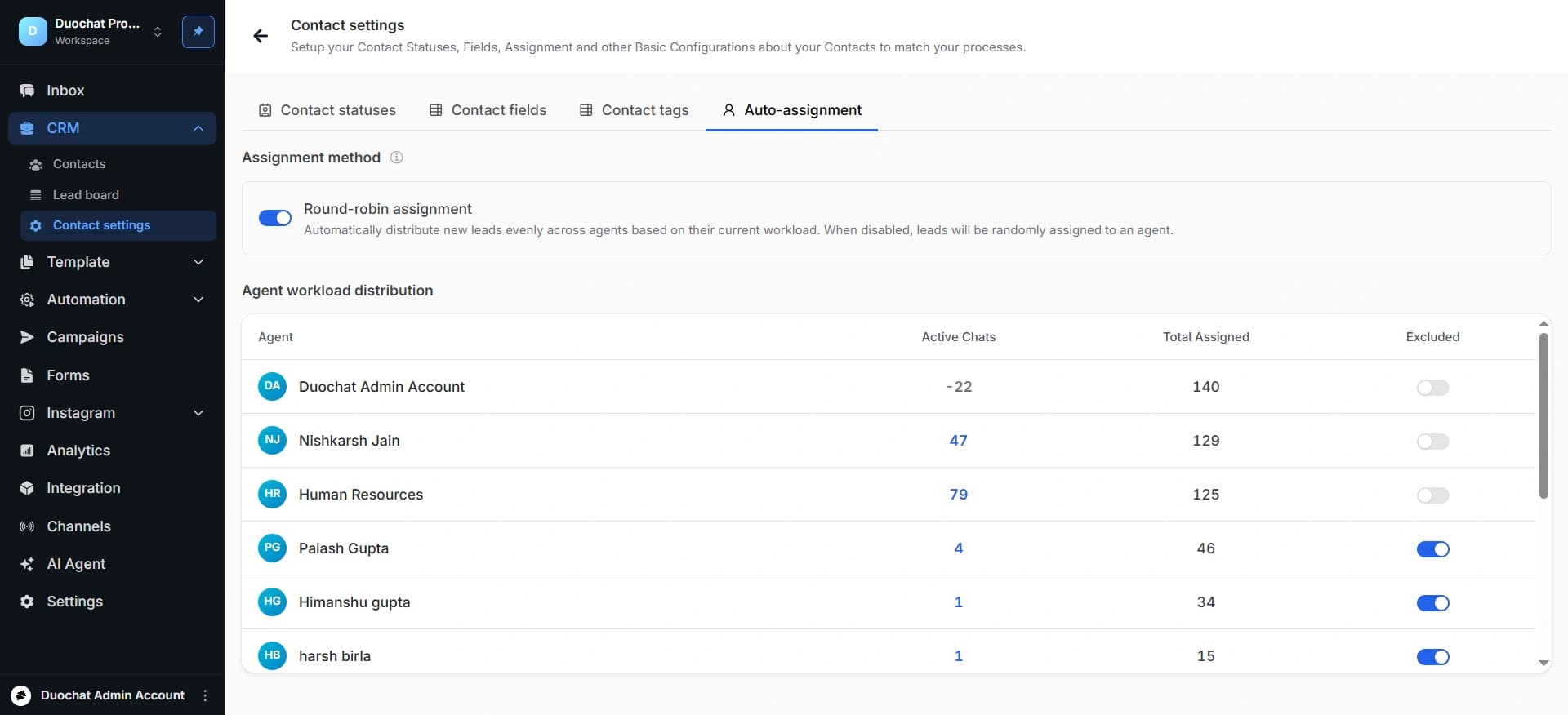Click the Duochat Admin Account profile avatar

click(x=21, y=695)
